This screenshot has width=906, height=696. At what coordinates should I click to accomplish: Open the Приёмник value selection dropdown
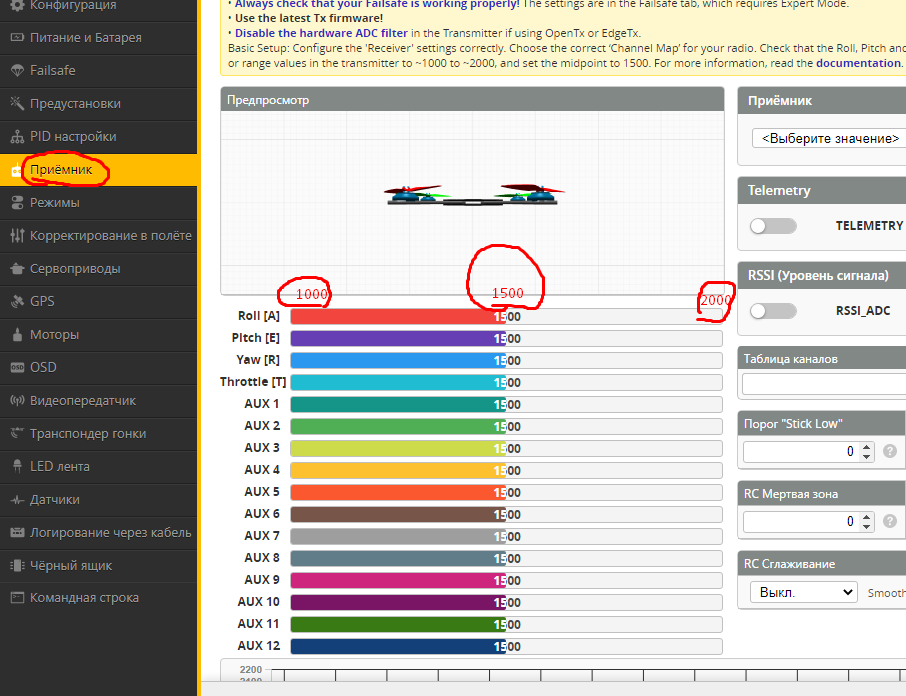click(828, 138)
